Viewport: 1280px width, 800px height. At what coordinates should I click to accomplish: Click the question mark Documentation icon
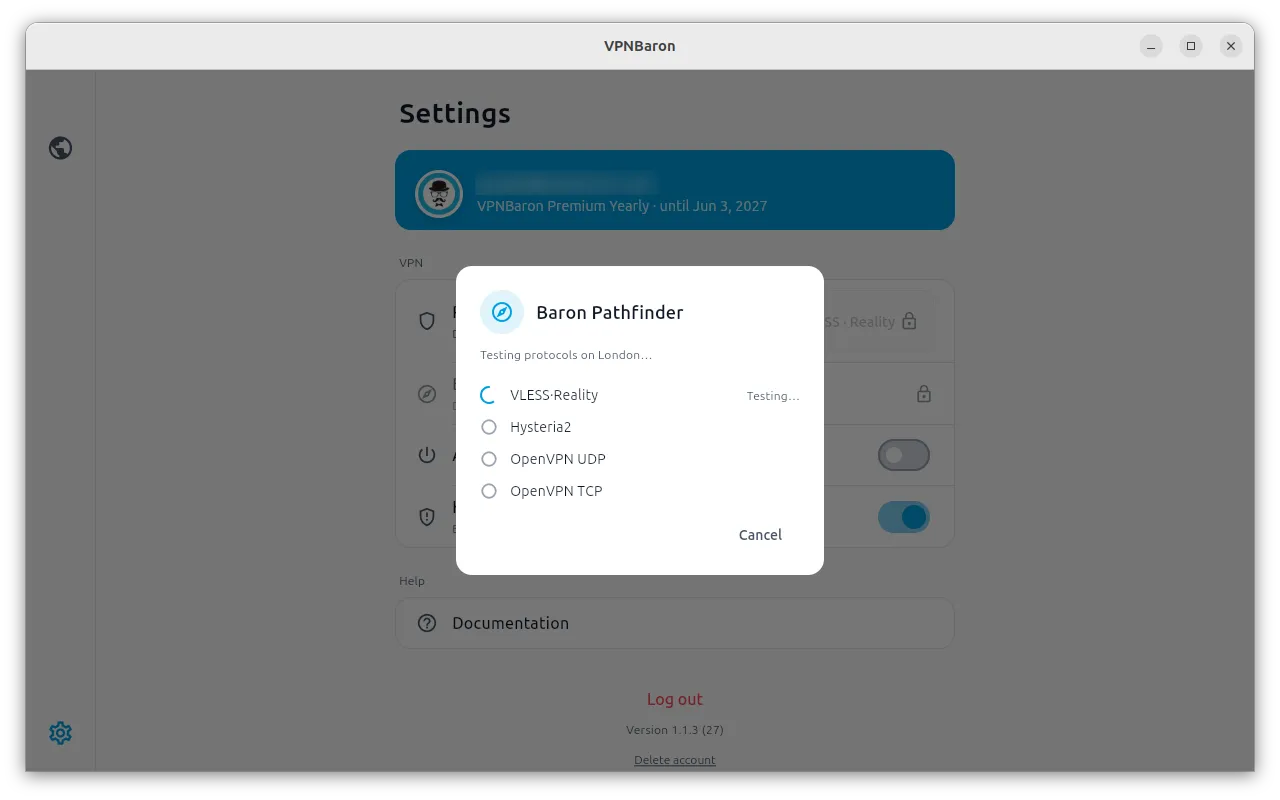[427, 623]
